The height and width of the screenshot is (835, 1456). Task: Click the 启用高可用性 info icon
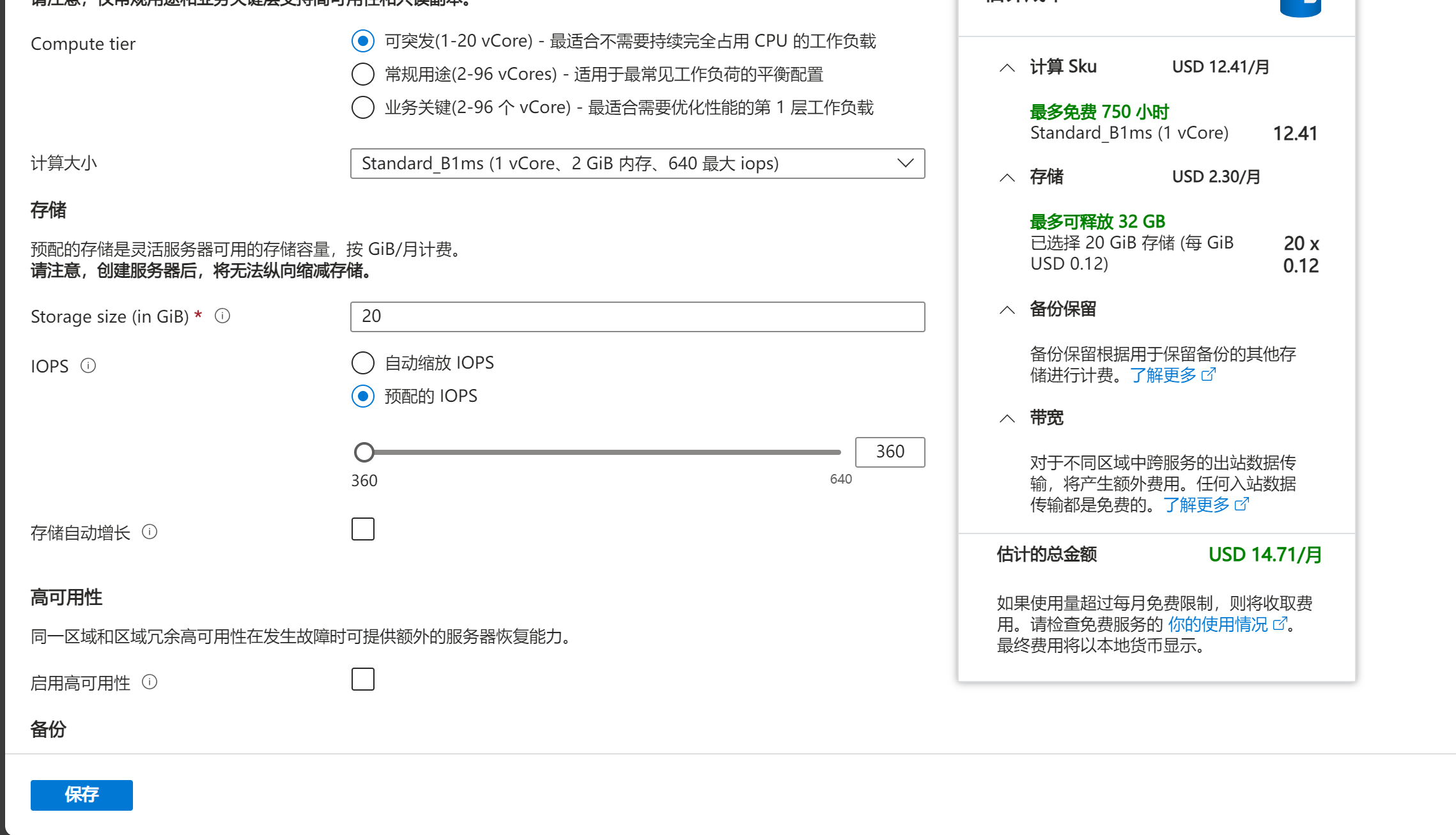[150, 682]
